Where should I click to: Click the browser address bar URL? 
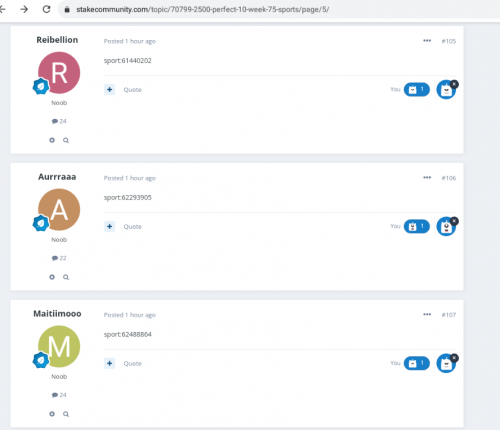click(203, 9)
